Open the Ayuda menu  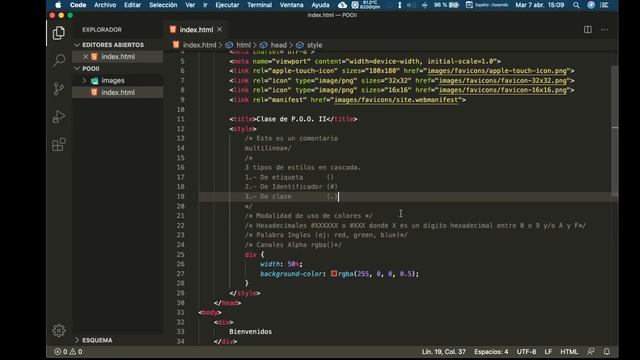click(x=320, y=5)
